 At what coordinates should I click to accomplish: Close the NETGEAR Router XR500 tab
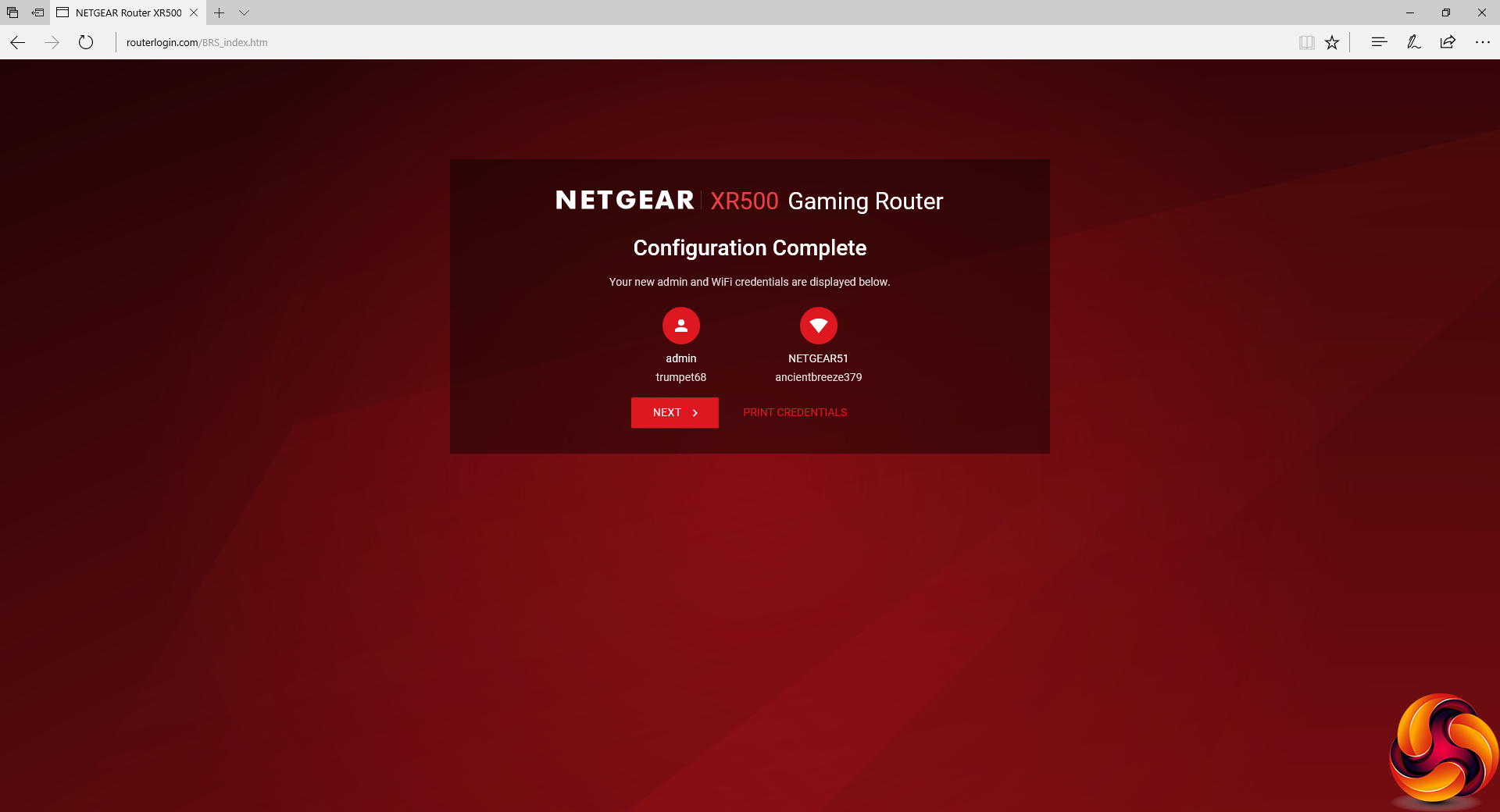click(x=194, y=12)
